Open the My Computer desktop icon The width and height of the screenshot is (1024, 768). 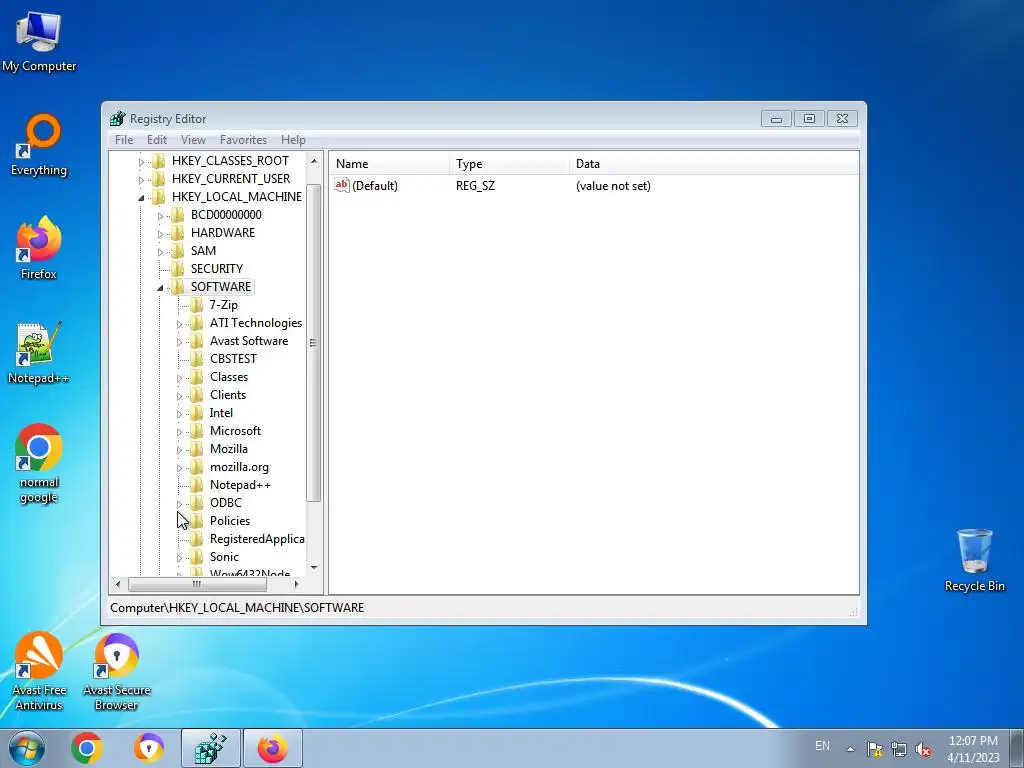point(39,39)
